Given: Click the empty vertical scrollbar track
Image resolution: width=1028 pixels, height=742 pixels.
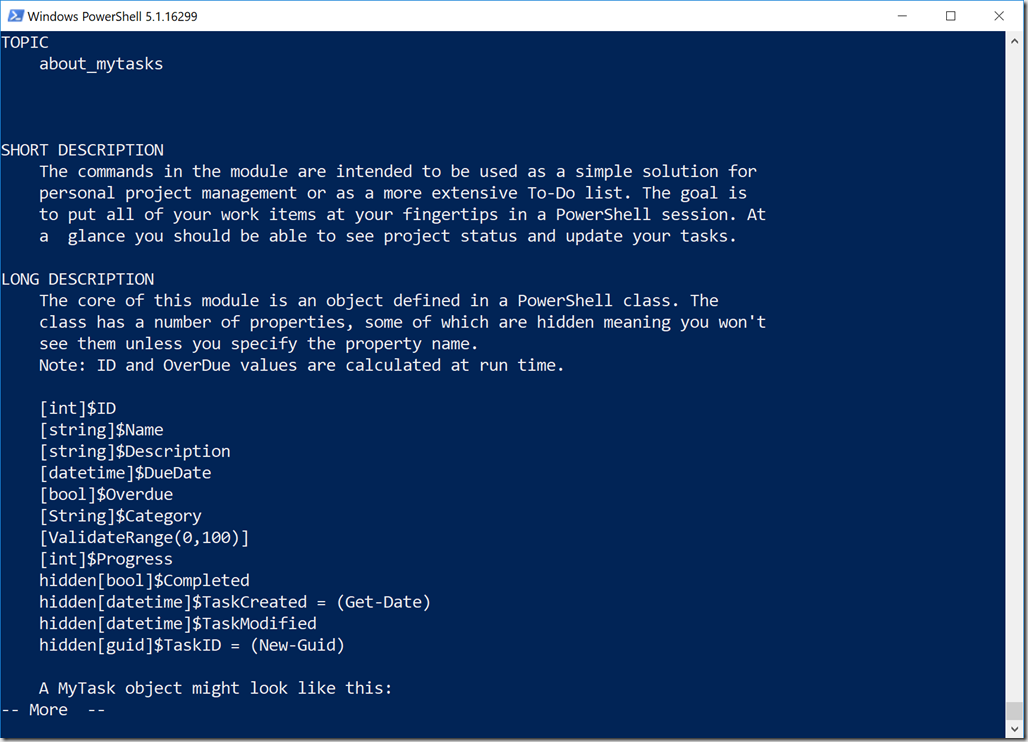Looking at the screenshot, I should (1014, 374).
